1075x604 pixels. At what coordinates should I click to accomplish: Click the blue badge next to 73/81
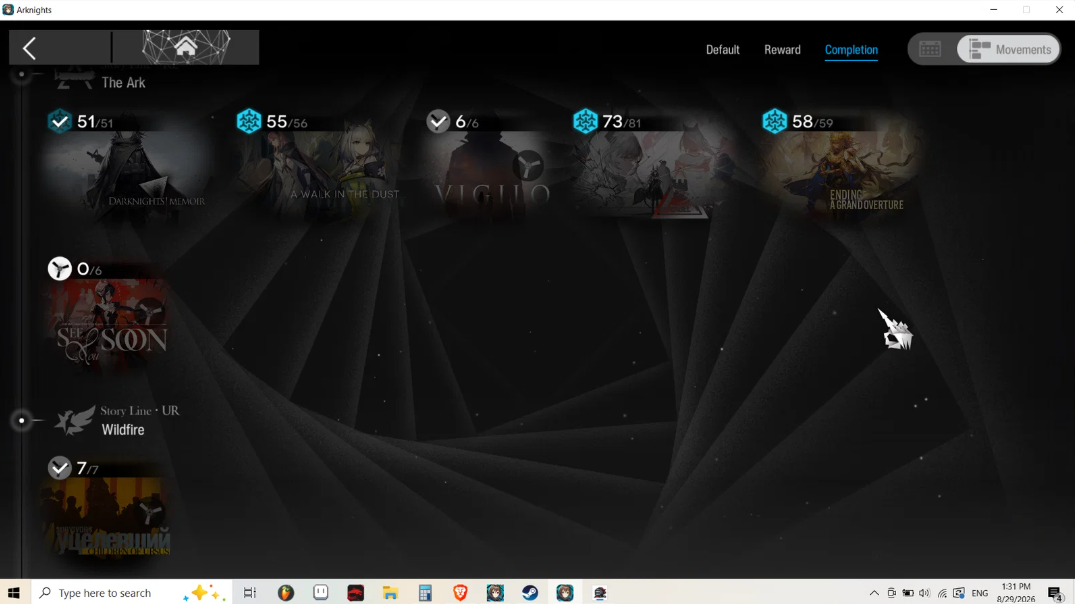tap(585, 121)
